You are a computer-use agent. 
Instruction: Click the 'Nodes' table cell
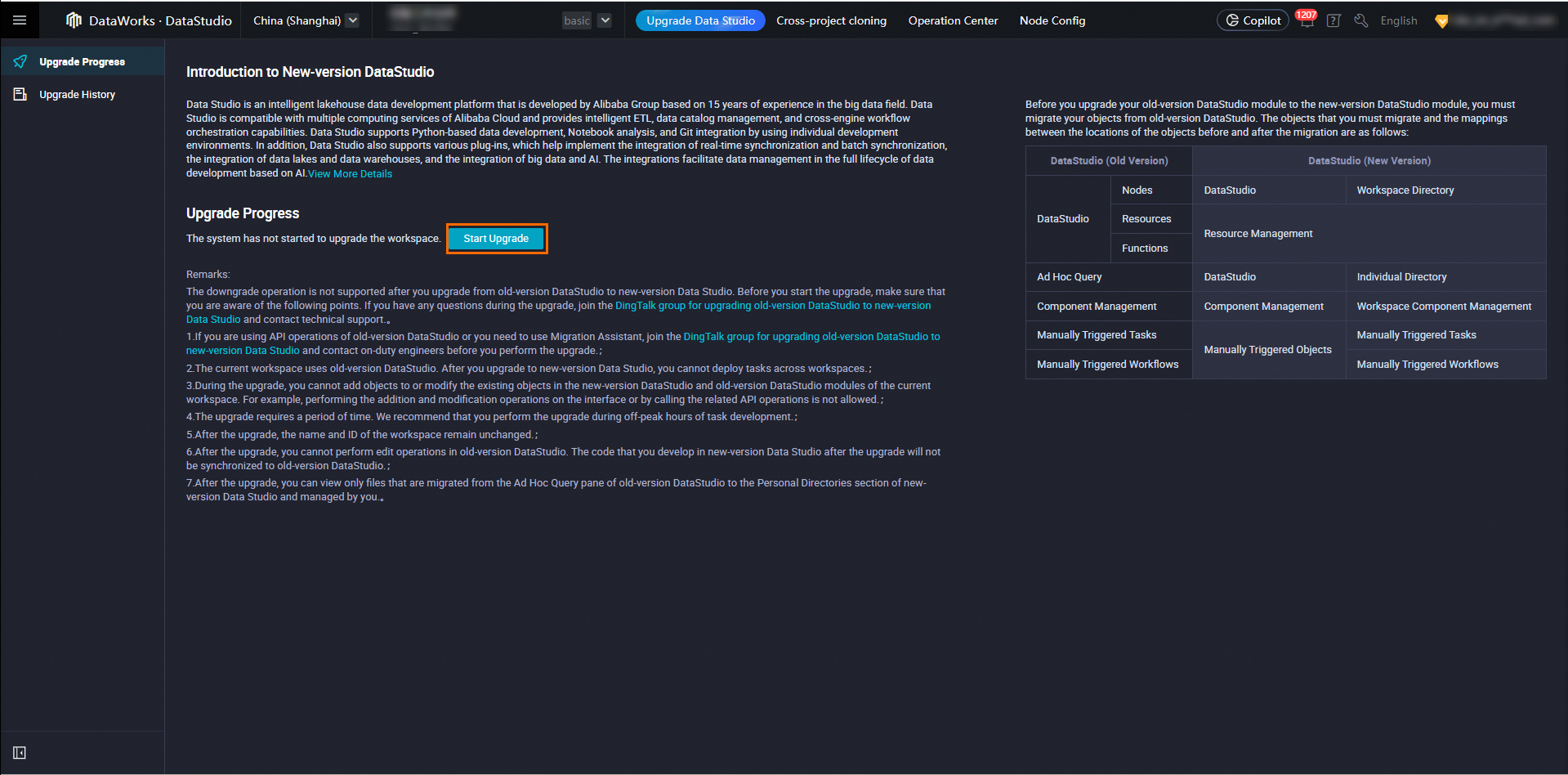[x=1151, y=190]
